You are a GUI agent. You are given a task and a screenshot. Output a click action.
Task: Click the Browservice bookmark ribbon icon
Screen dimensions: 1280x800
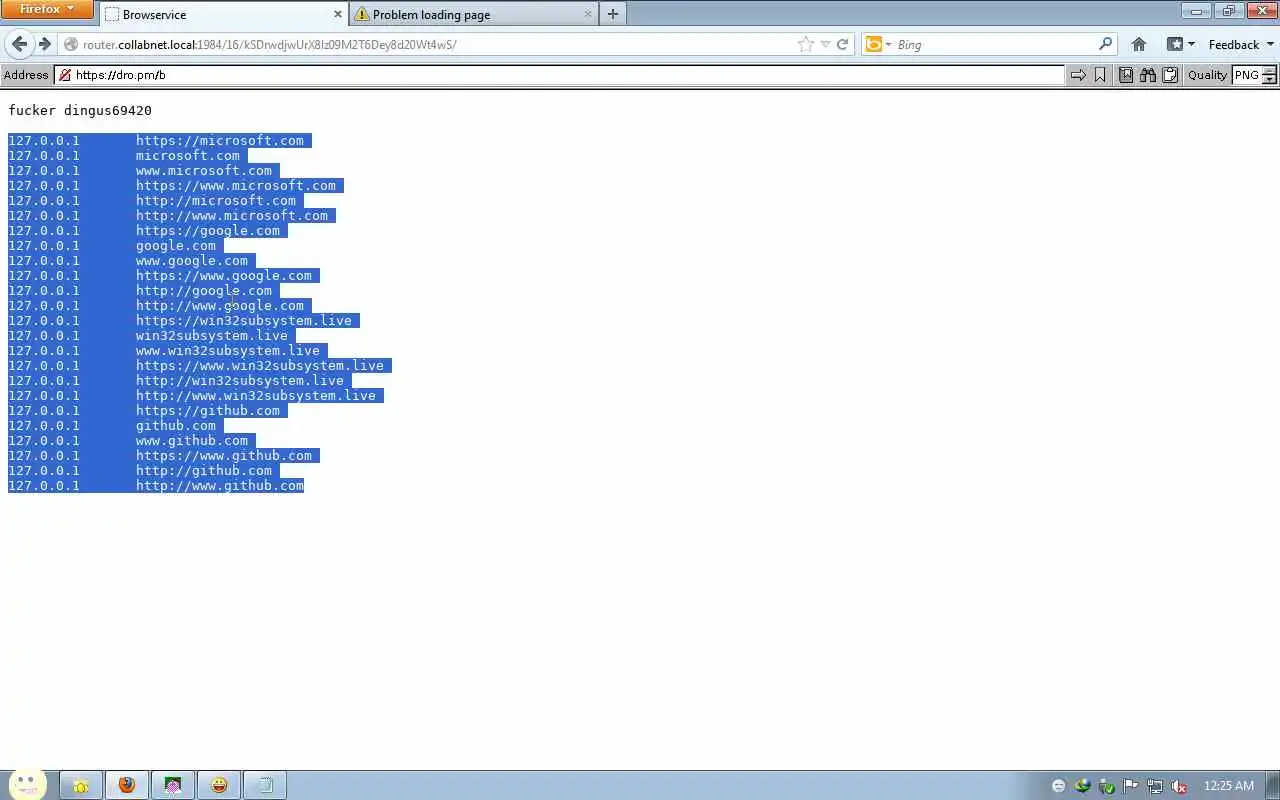point(1100,75)
